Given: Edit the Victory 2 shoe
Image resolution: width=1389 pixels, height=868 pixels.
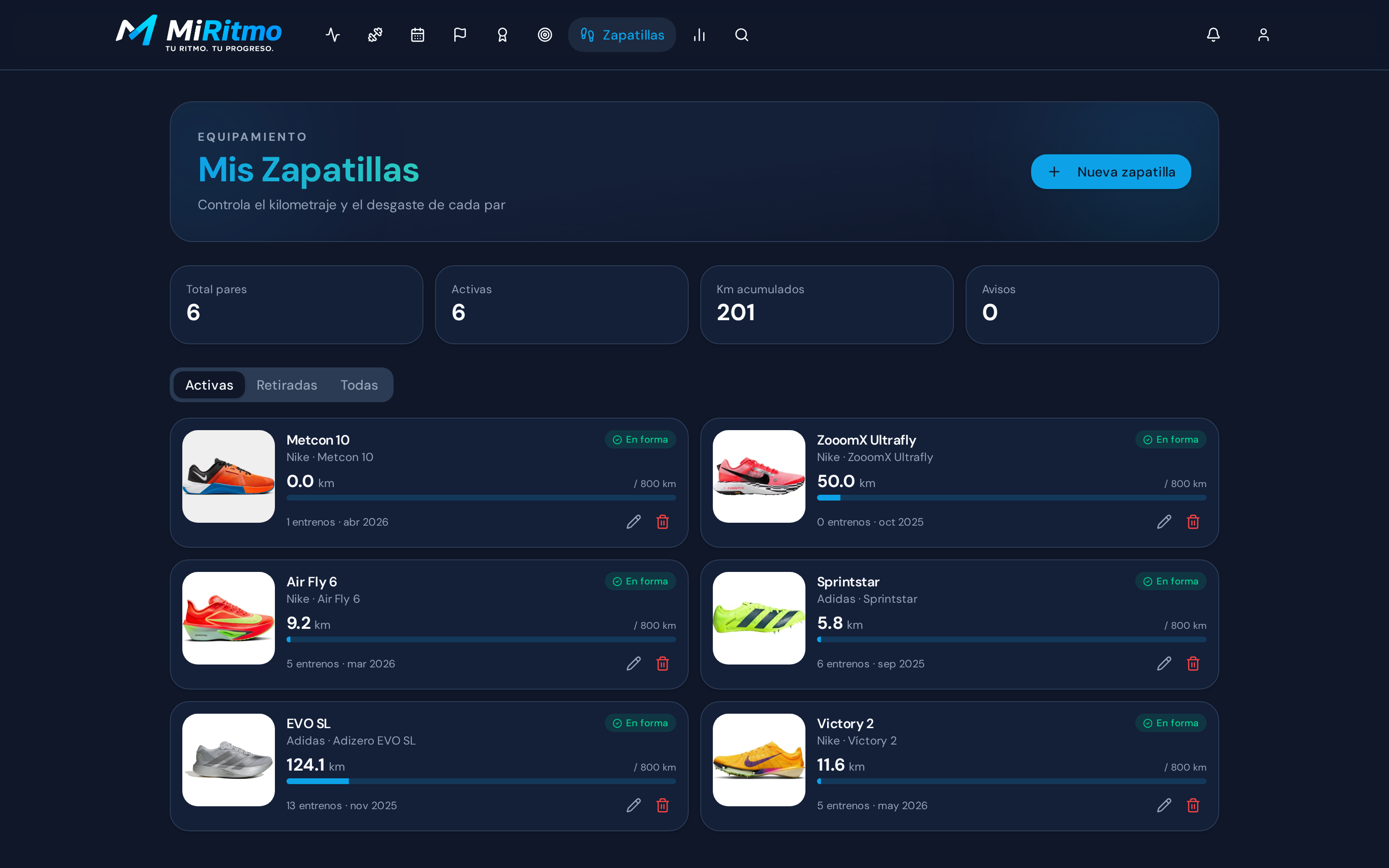Looking at the screenshot, I should (x=1164, y=805).
